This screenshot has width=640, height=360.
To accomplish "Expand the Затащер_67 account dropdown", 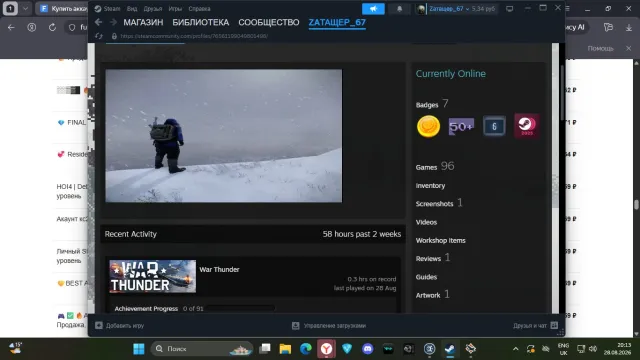I will pos(467,9).
